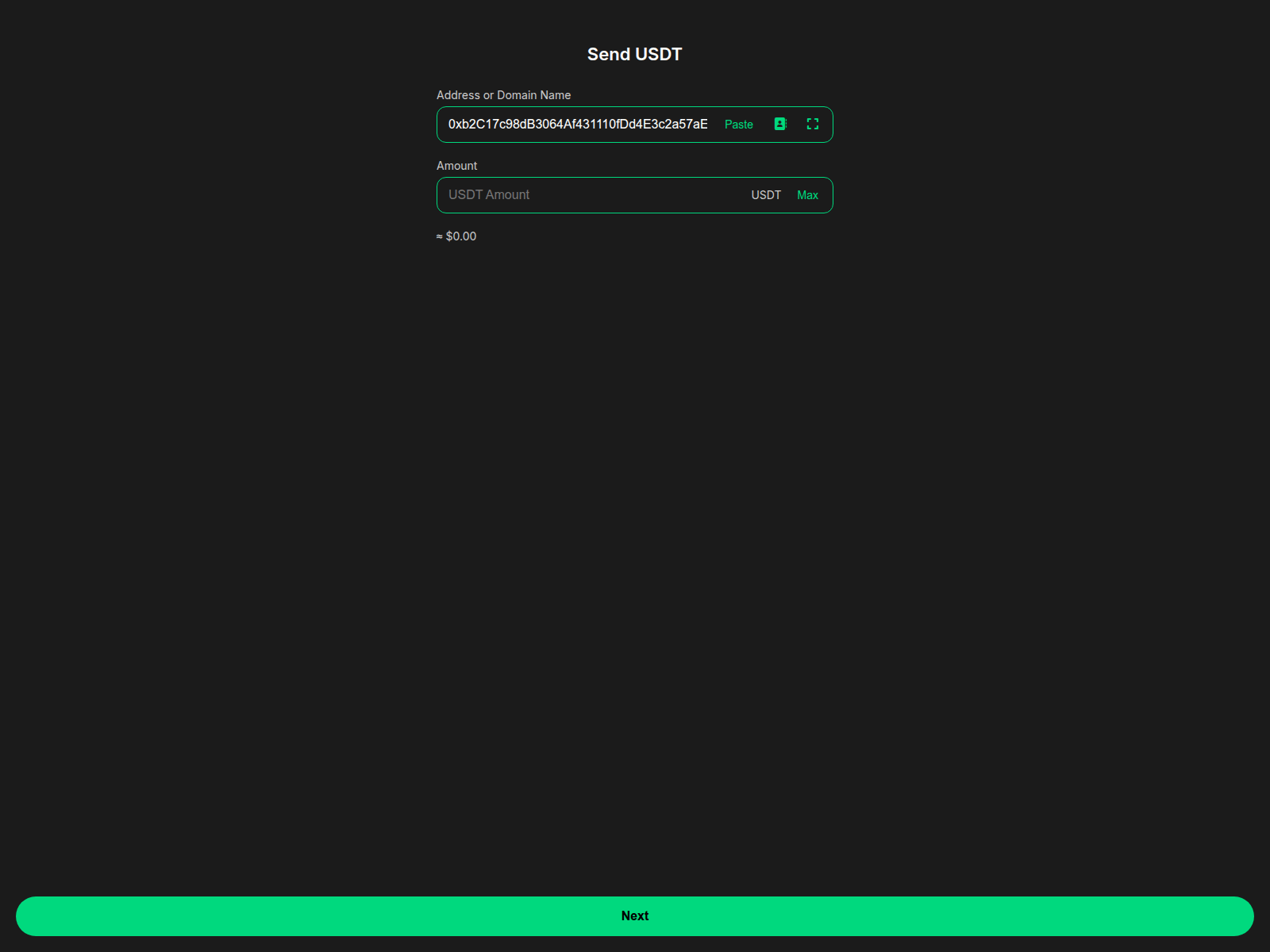
Task: Click the green Paste link in the address box
Action: point(738,125)
